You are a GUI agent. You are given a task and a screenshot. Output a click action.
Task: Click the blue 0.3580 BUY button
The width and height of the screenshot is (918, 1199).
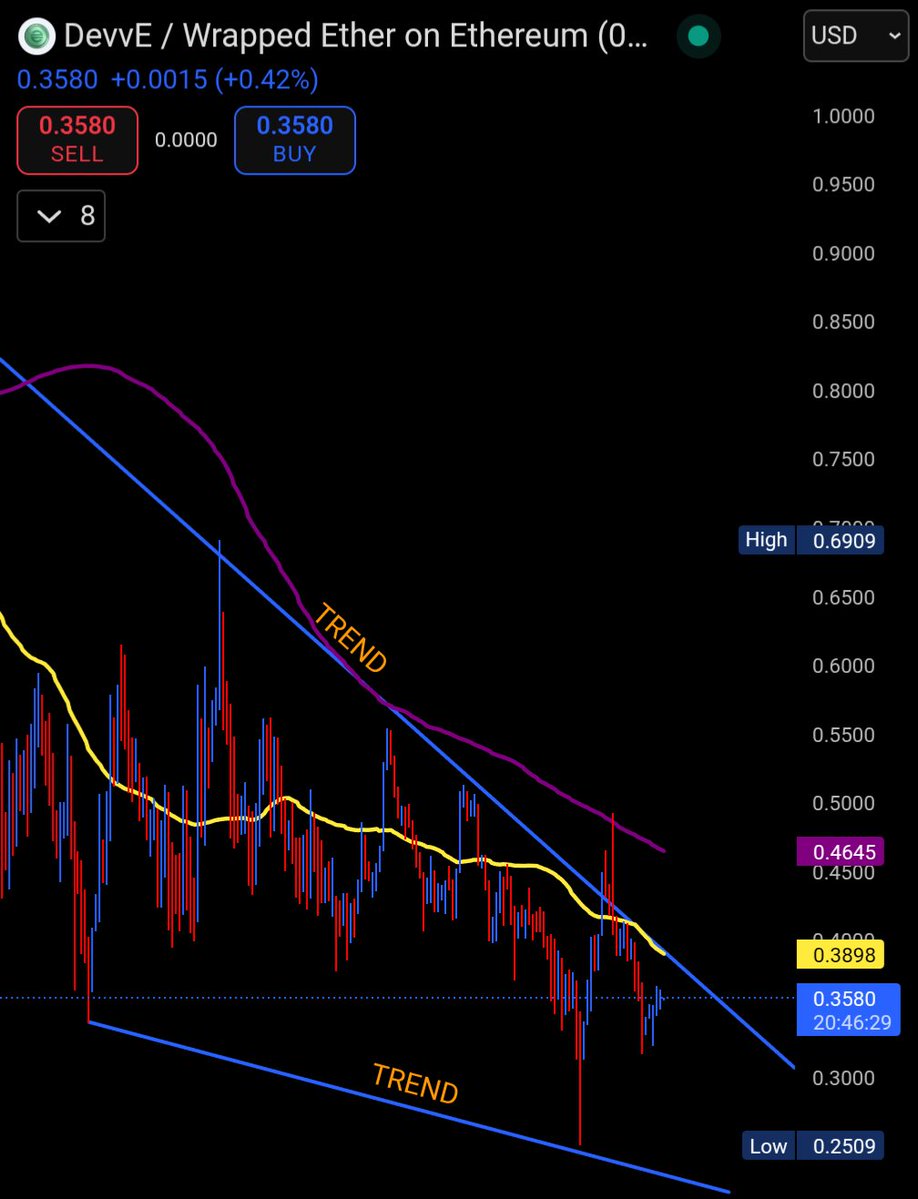[294, 140]
